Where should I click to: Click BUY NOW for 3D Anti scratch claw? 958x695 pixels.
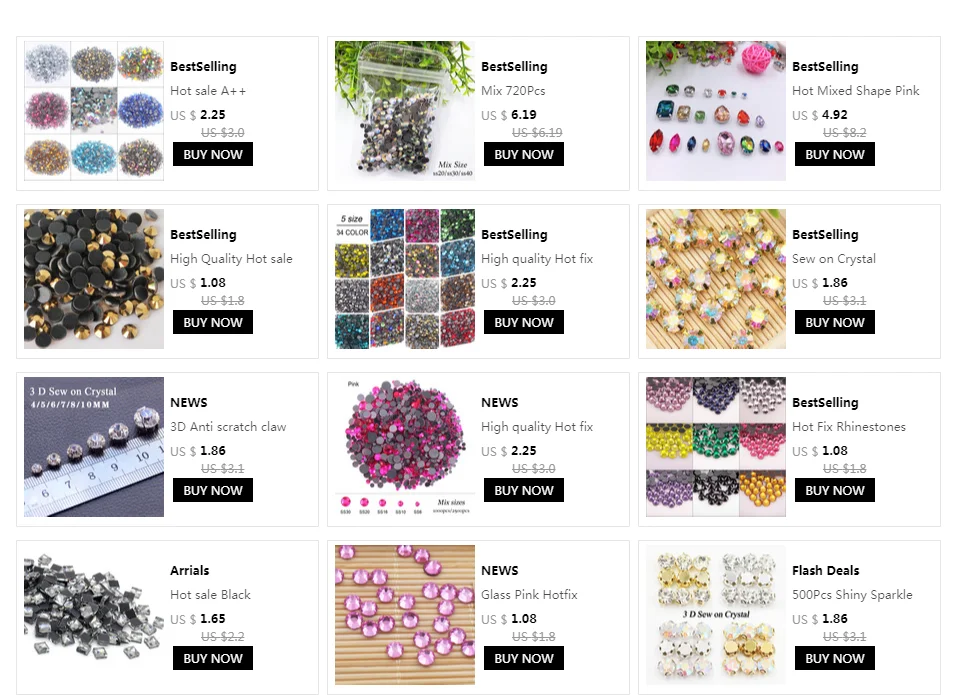[213, 490]
